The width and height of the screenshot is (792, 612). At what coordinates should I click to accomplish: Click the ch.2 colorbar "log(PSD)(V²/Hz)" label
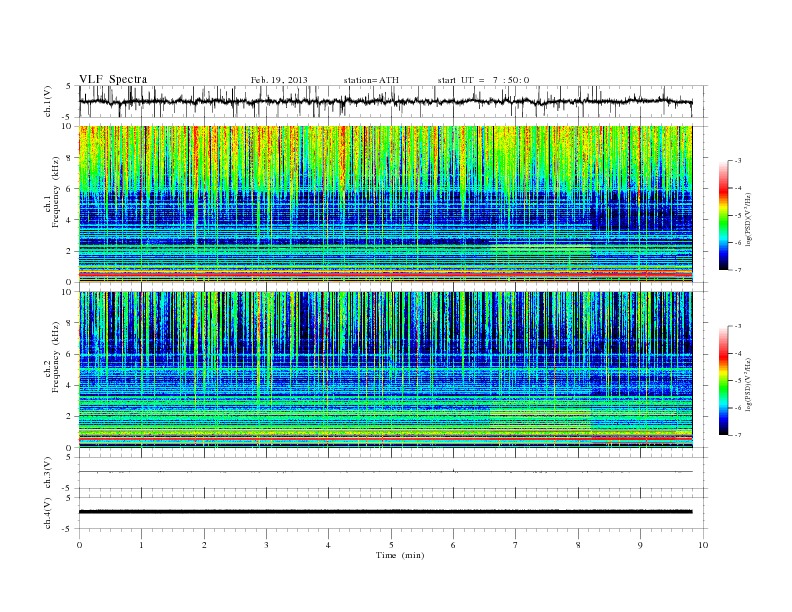[x=749, y=385]
